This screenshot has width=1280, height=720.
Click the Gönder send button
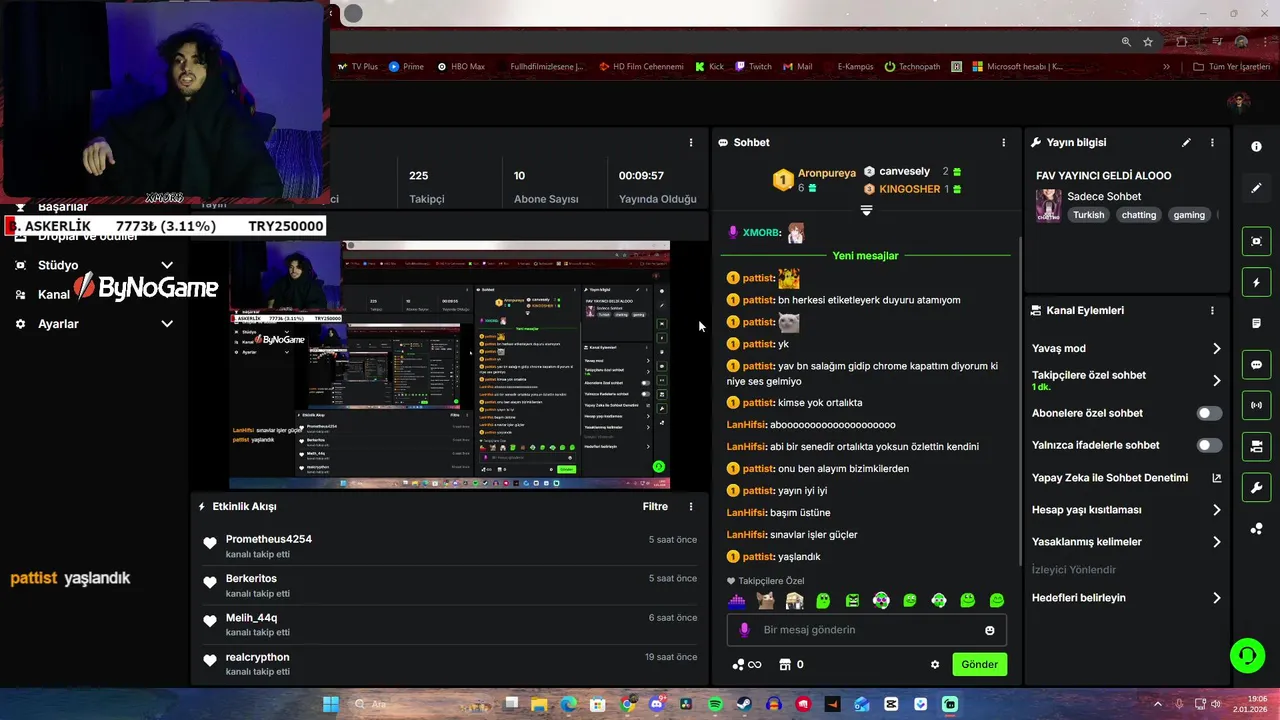click(979, 664)
